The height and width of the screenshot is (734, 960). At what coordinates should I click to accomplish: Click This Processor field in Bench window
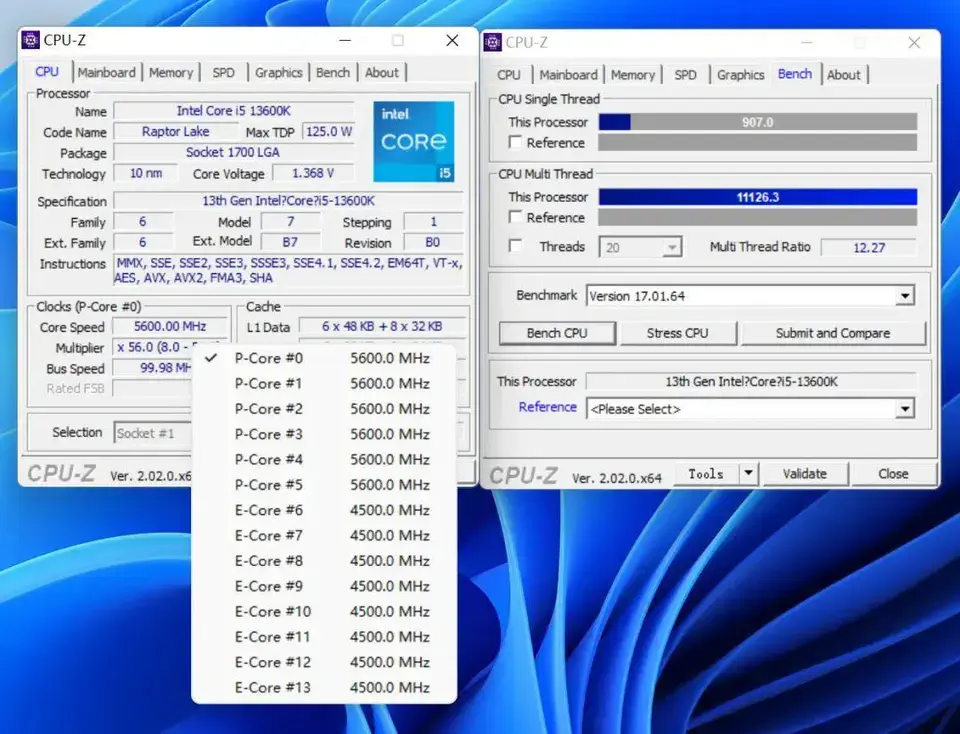coord(751,381)
